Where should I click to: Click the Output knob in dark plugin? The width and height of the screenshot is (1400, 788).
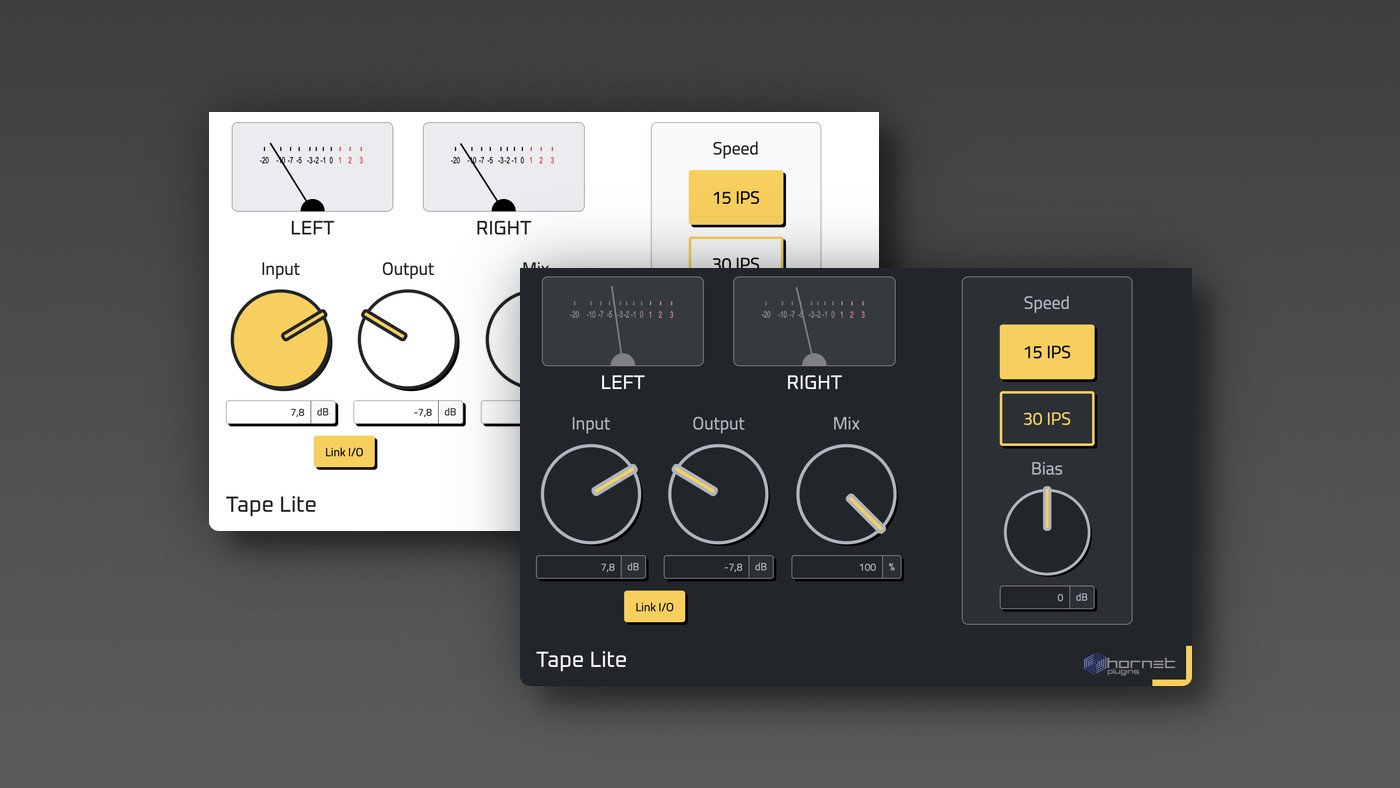coord(718,494)
